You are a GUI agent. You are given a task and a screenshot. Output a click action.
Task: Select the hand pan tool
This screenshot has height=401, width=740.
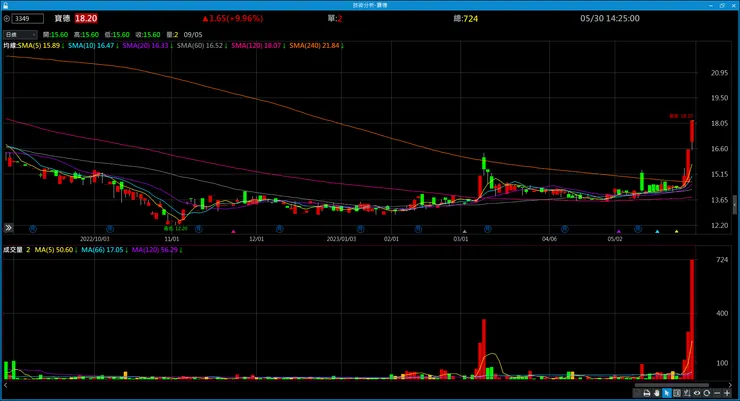[x=656, y=393]
